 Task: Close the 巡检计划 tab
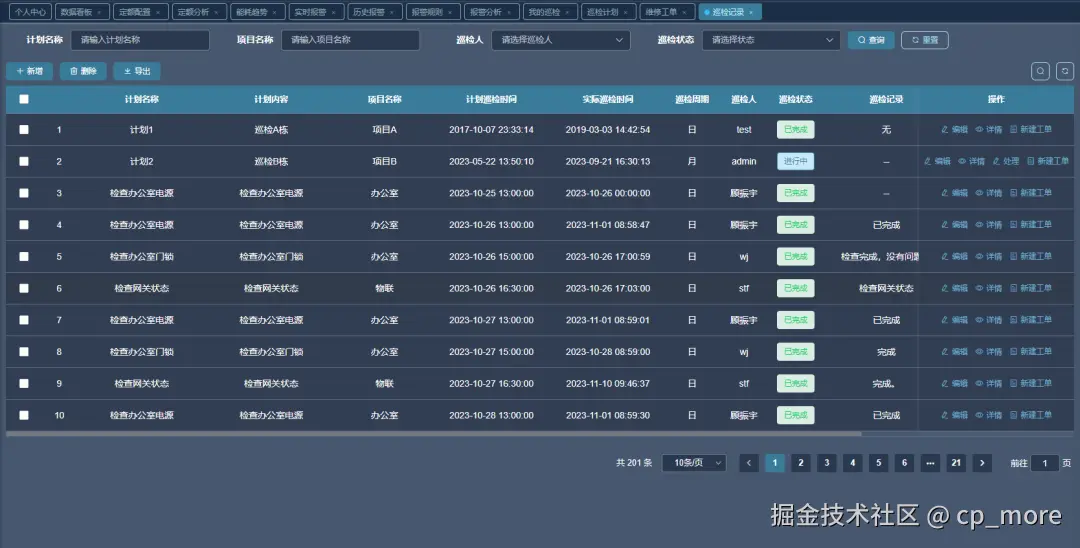point(625,12)
